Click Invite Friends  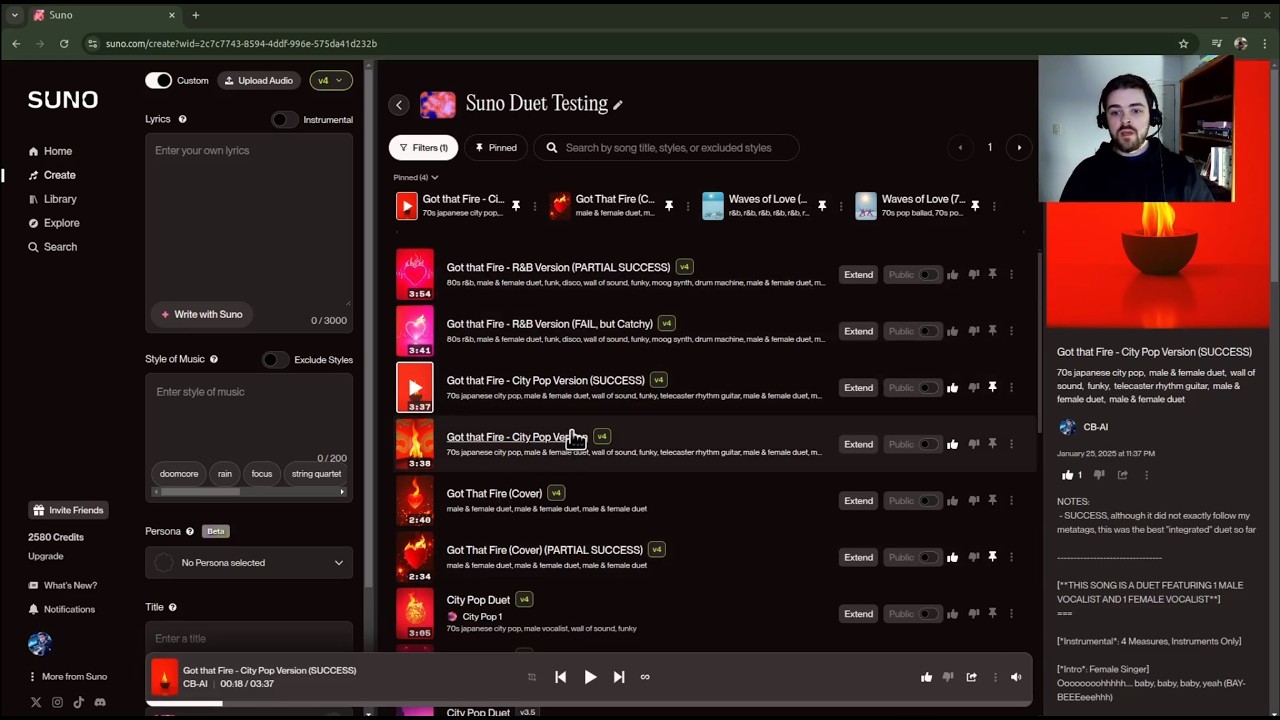pos(68,510)
